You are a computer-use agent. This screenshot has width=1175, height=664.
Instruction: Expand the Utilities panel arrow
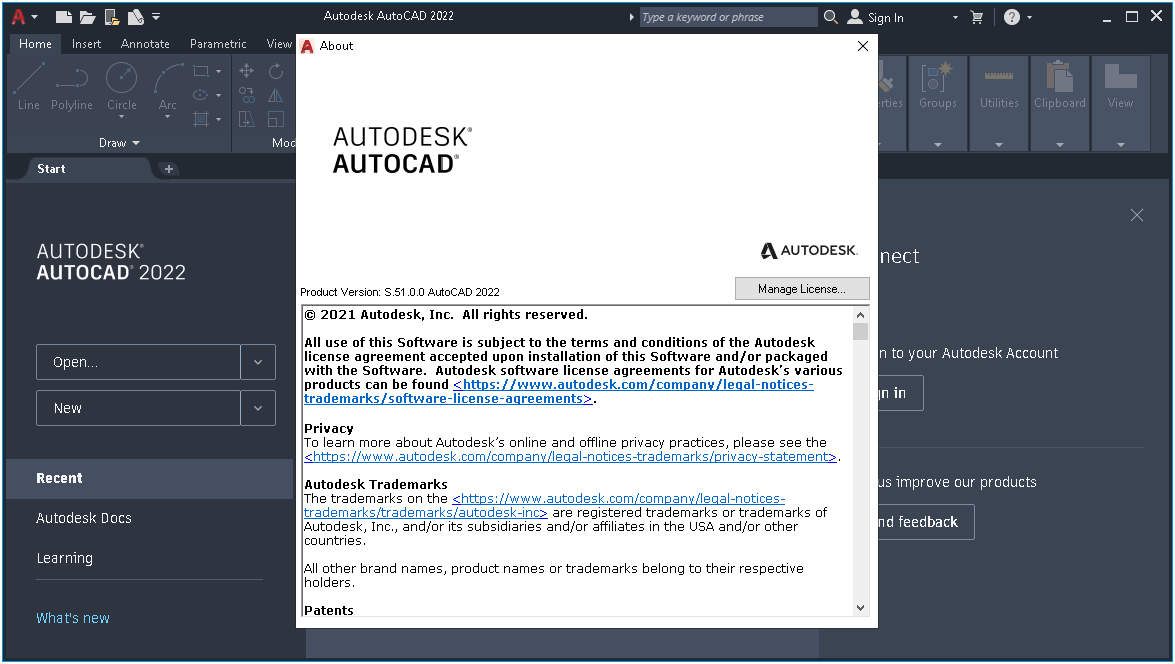click(999, 145)
